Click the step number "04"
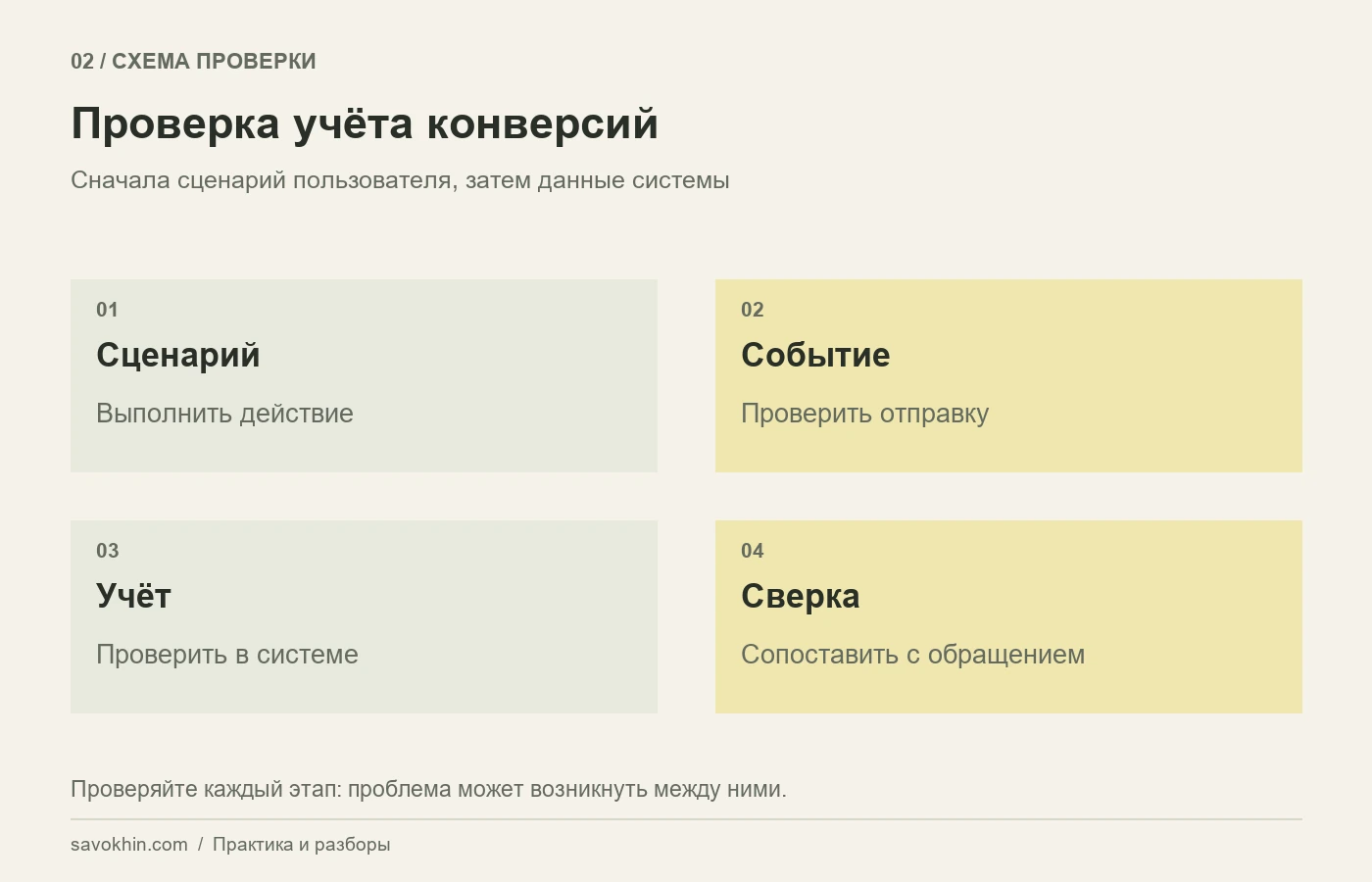Image resolution: width=1372 pixels, height=882 pixels. (752, 551)
